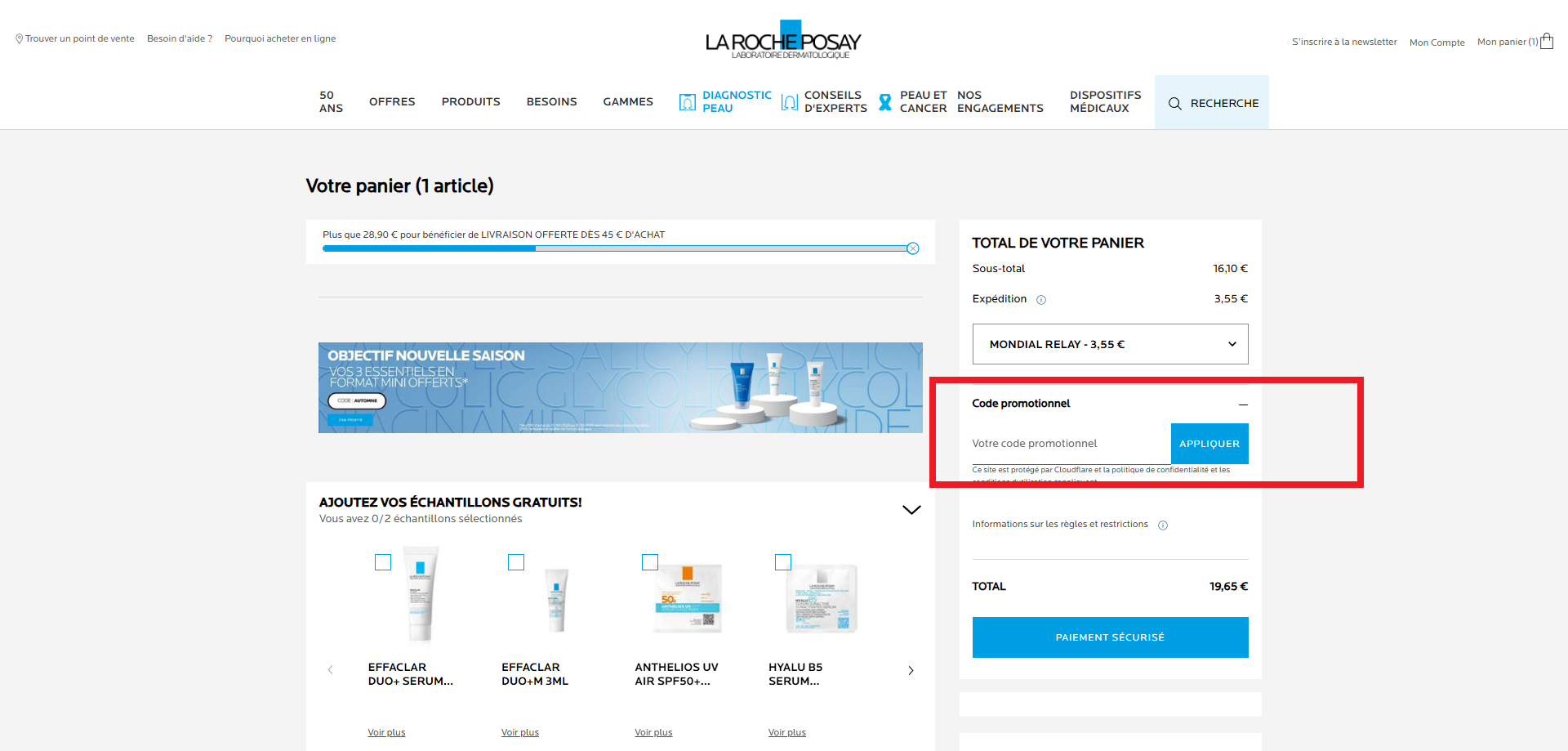
Task: Click info icon beside règles et restrictions
Action: [x=1163, y=525]
